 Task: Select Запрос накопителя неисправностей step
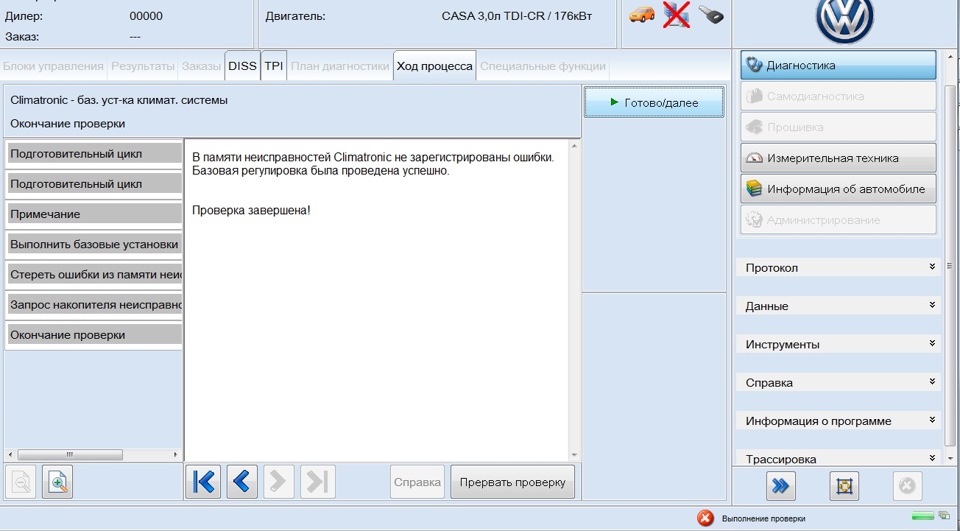[94, 304]
